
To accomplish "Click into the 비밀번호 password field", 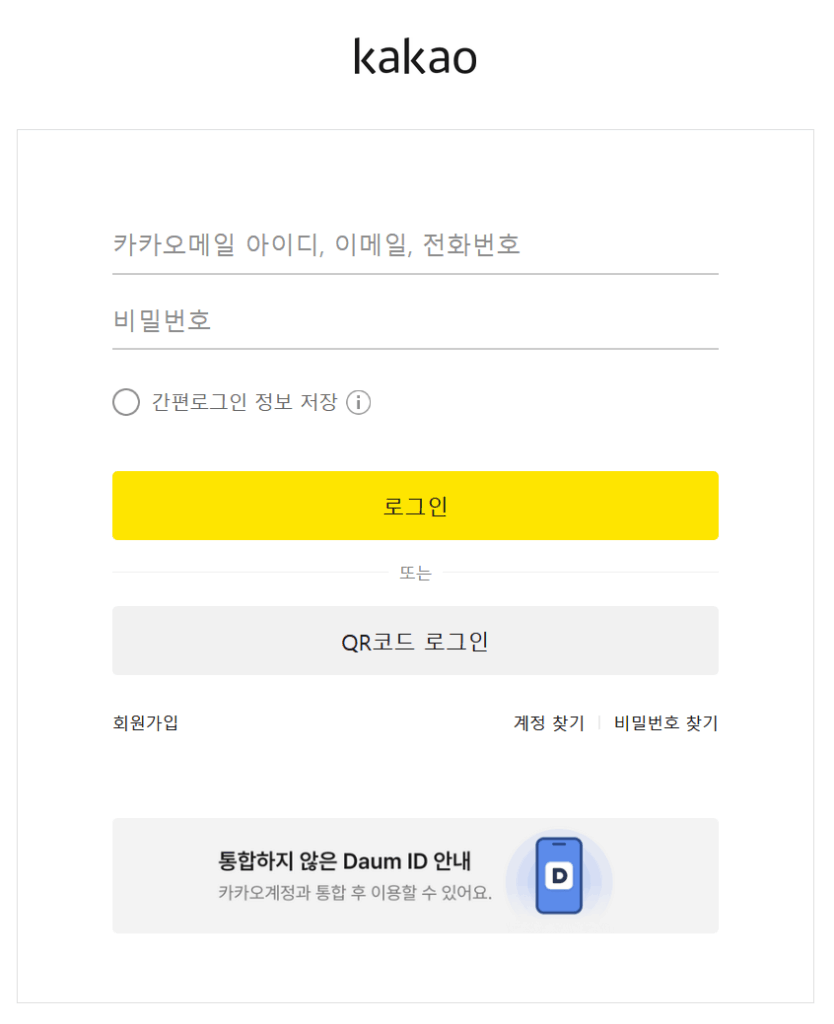I will click(x=415, y=321).
